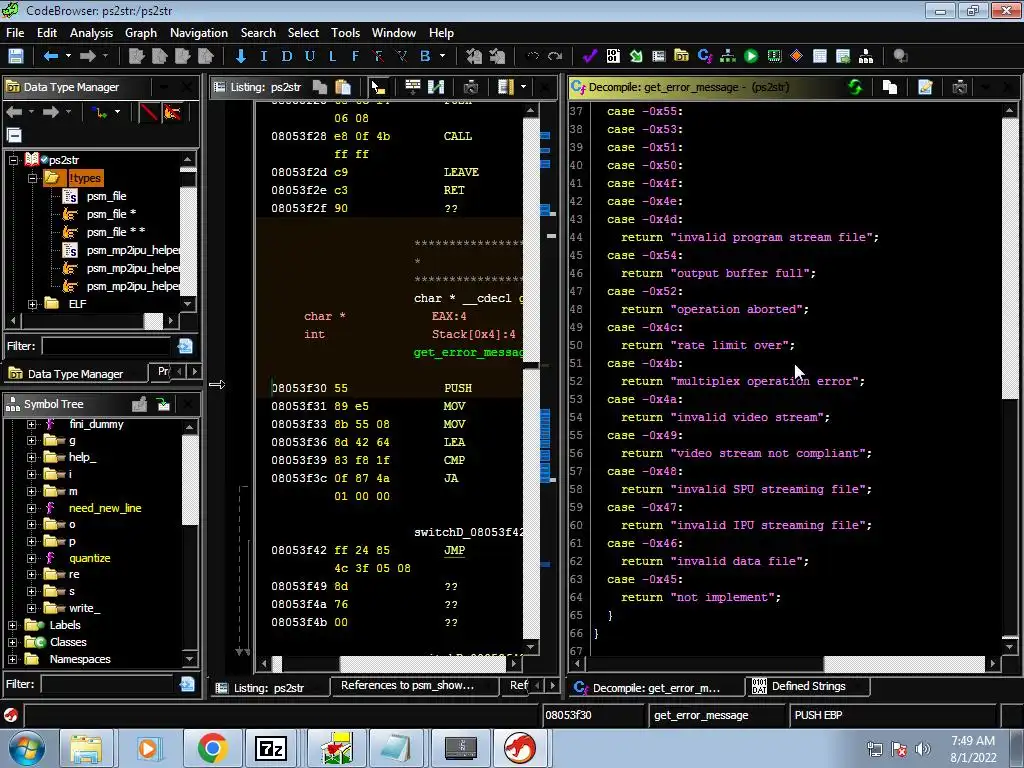Expand the Labels node in Symbol Tree
Screen dimensions: 1024x768
tap(12, 625)
